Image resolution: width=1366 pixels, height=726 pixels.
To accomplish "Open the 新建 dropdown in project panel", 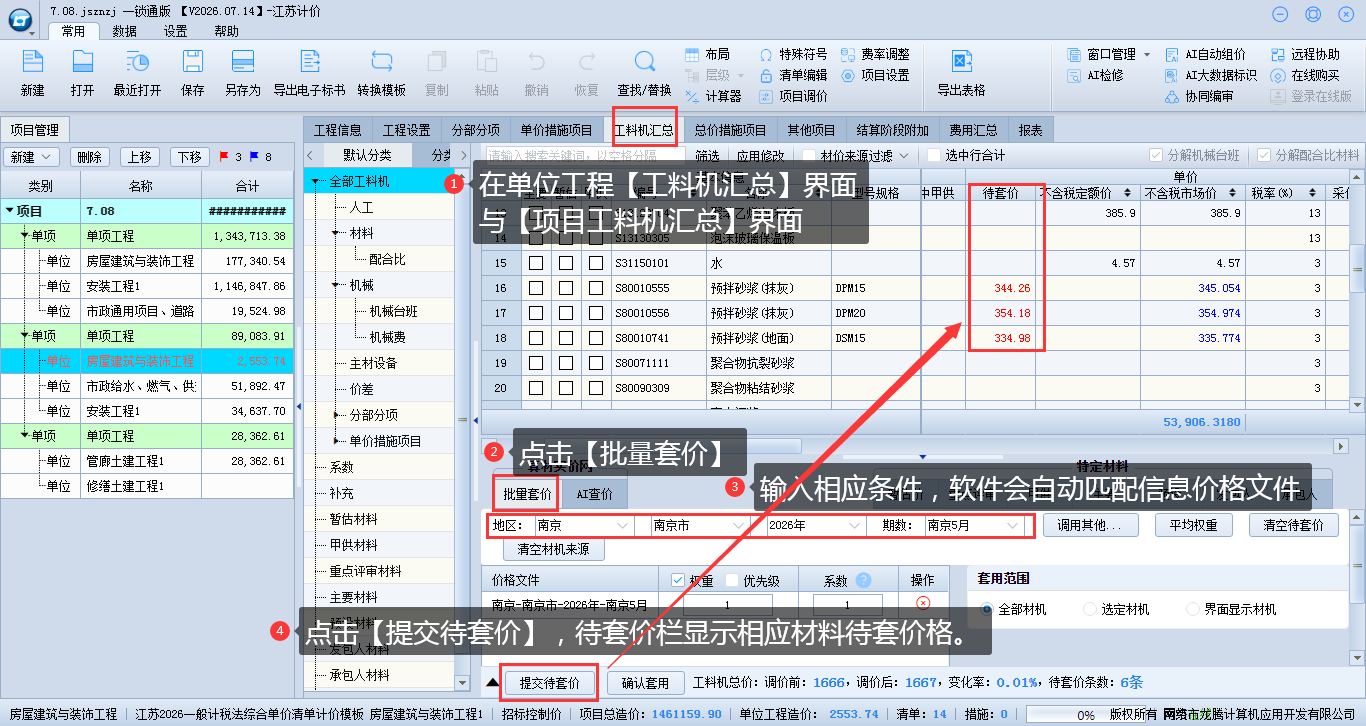I will pyautogui.click(x=32, y=157).
